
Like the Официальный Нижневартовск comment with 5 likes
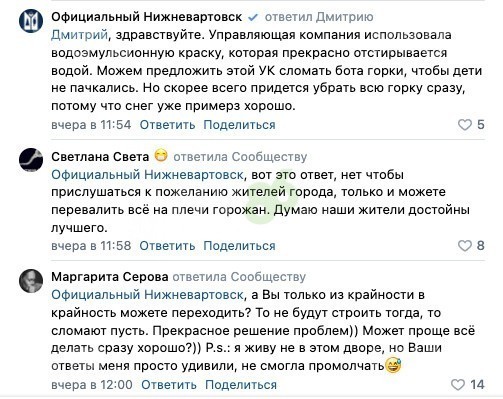[x=465, y=125]
